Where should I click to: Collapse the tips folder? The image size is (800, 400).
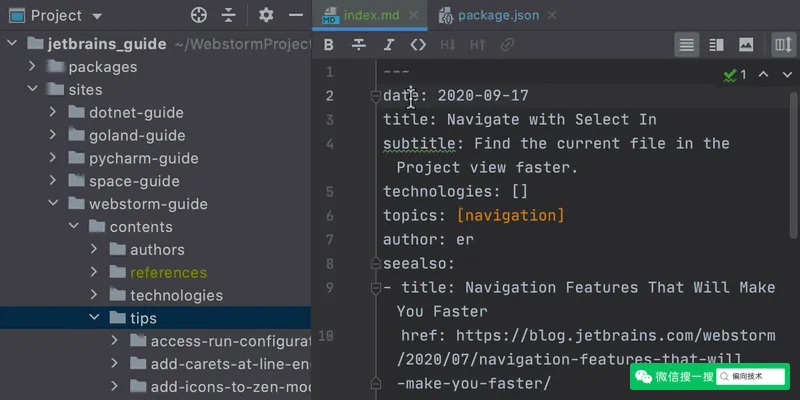(x=94, y=317)
